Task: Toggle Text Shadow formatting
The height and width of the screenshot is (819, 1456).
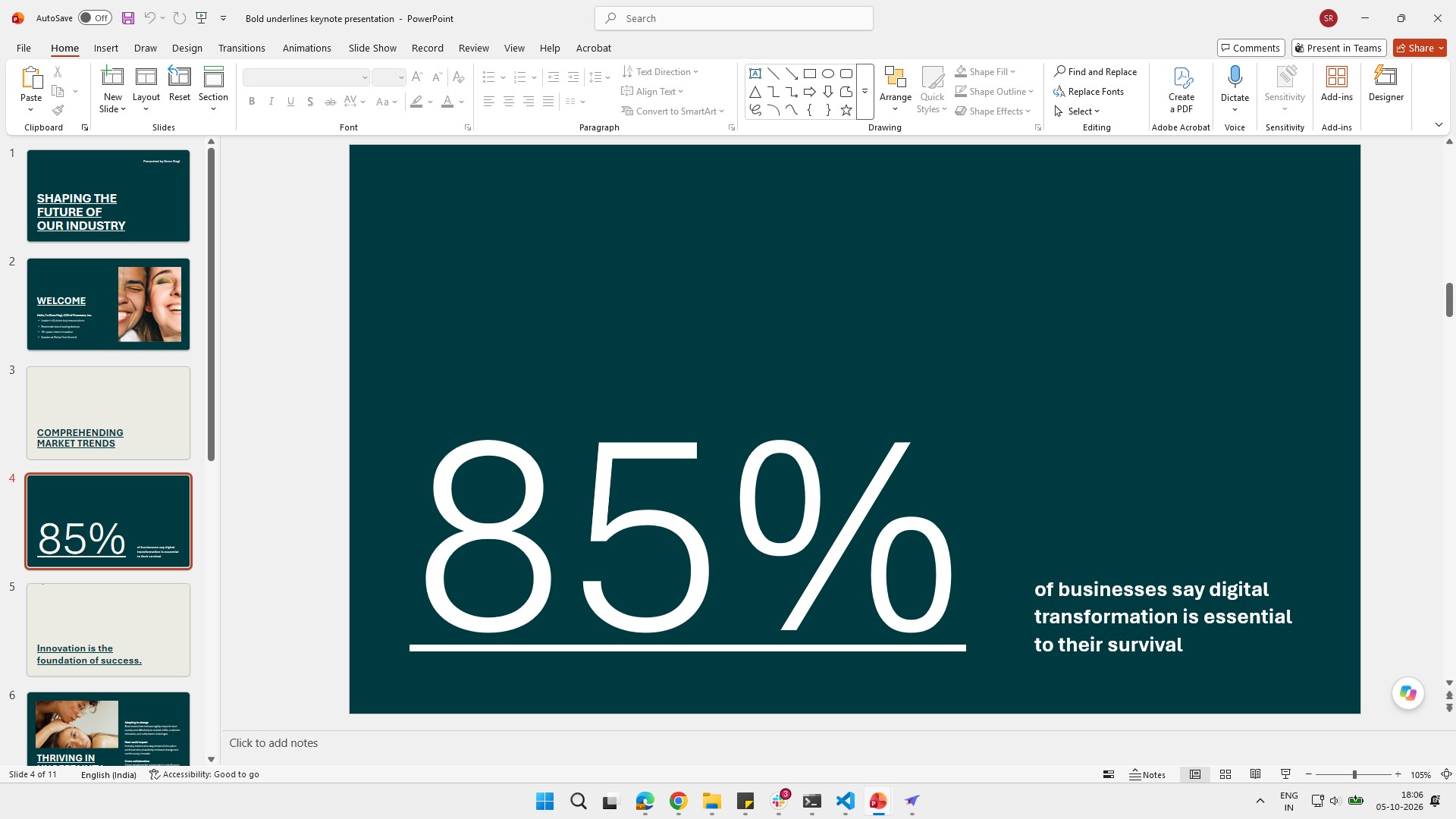Action: 310,102
